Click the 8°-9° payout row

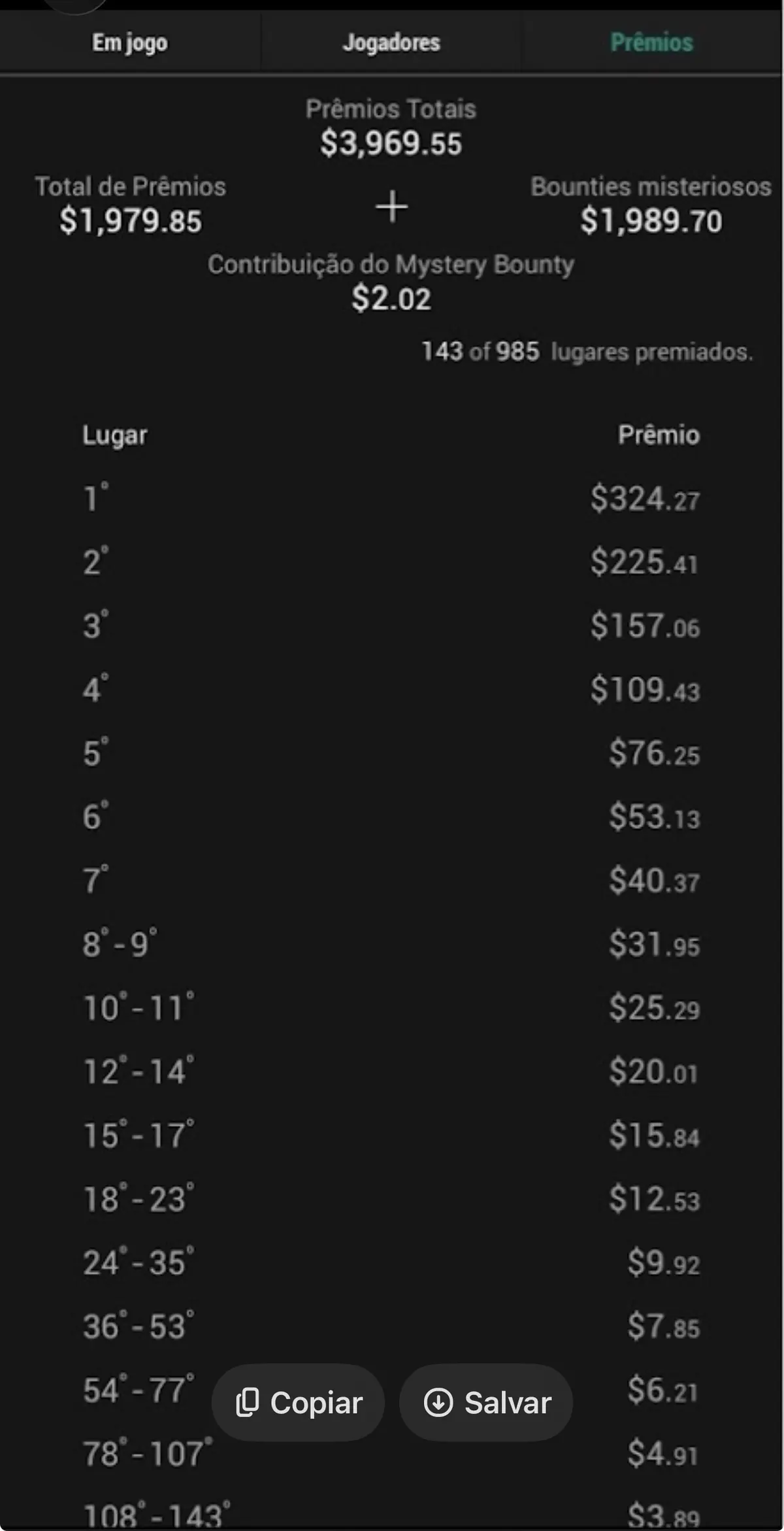pyautogui.click(x=391, y=944)
